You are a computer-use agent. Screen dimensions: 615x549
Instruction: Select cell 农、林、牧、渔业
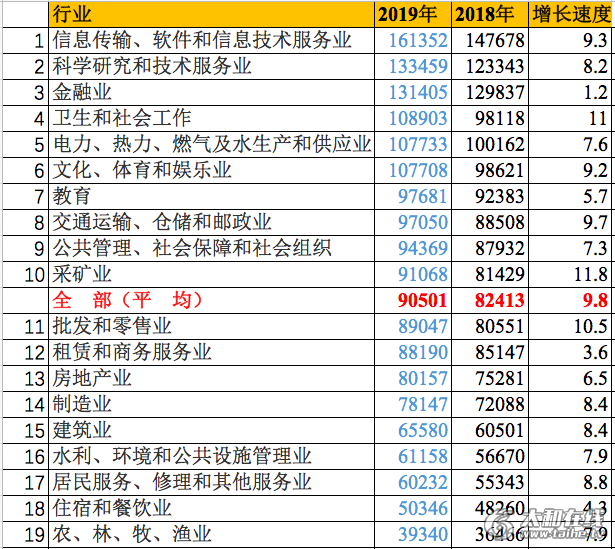click(211, 534)
